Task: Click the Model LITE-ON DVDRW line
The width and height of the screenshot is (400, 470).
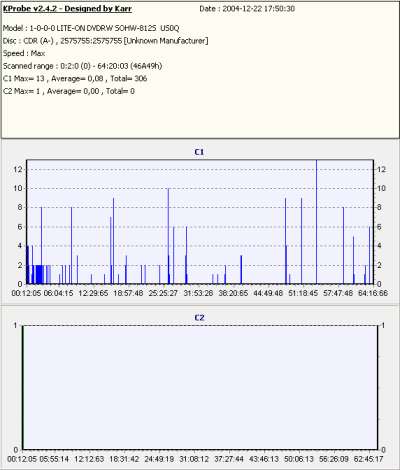Action: click(91, 28)
